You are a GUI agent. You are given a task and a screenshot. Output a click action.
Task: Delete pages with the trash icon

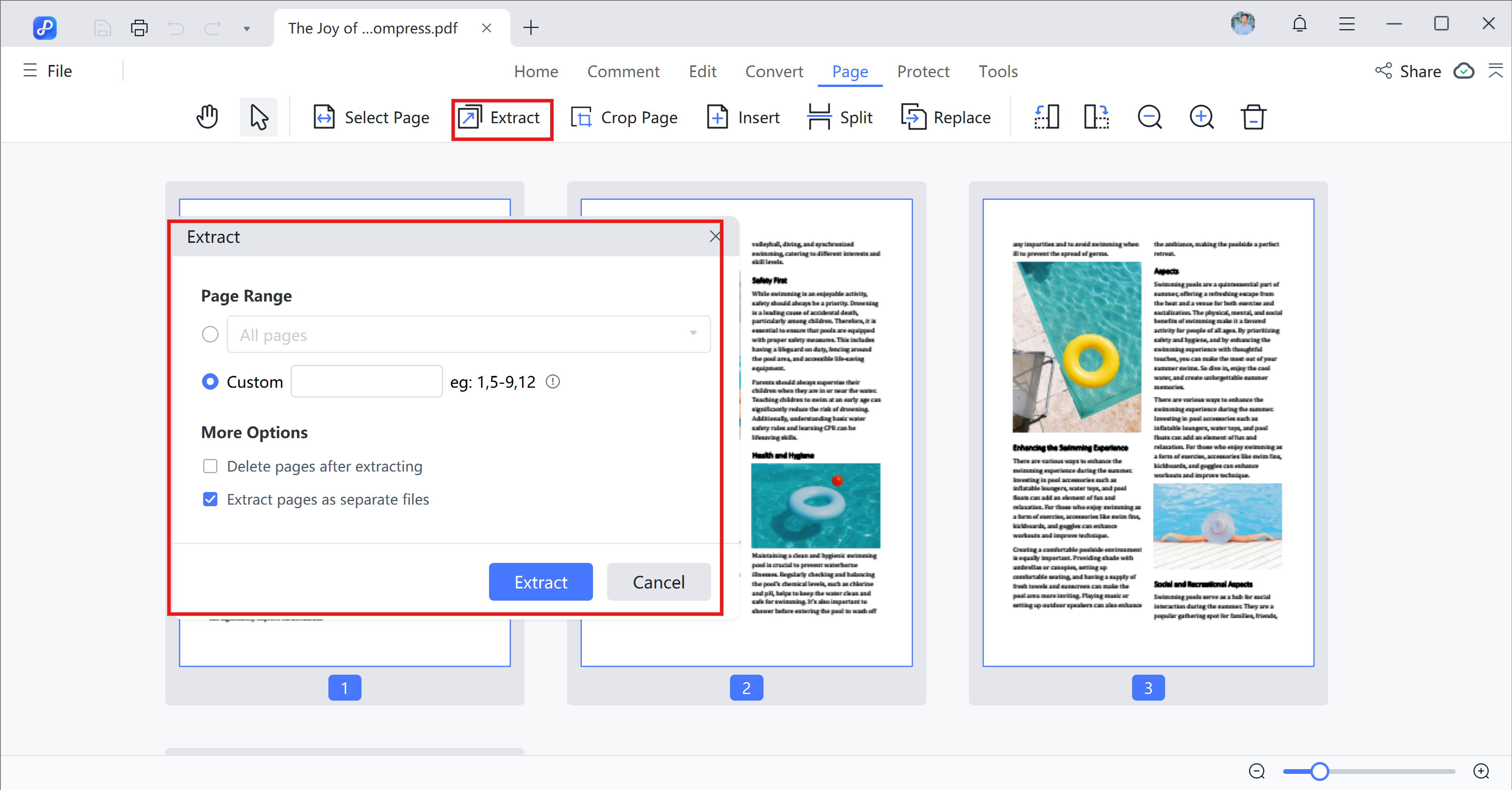[x=1253, y=117]
